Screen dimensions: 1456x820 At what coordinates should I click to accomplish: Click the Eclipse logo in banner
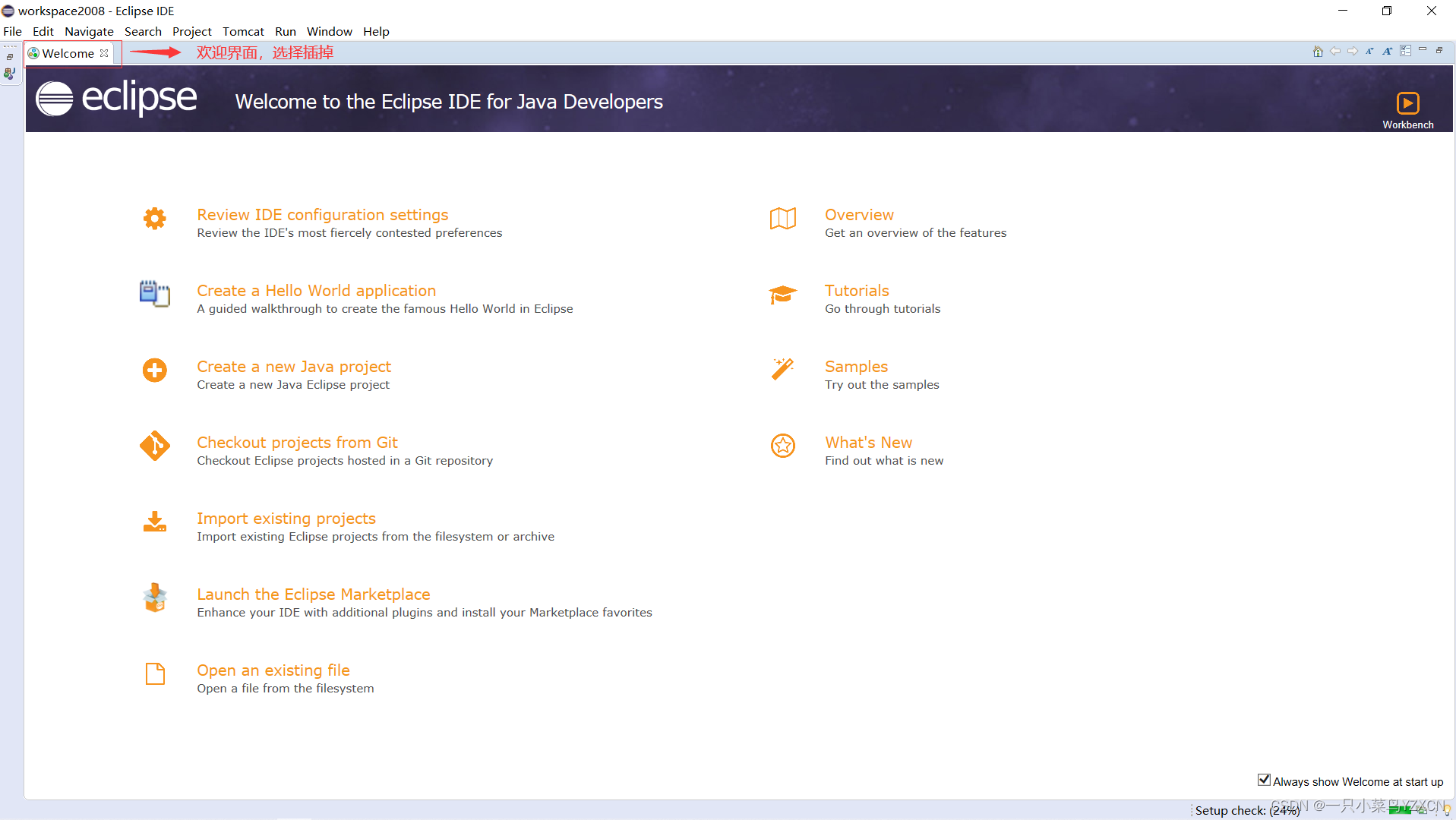pos(116,99)
